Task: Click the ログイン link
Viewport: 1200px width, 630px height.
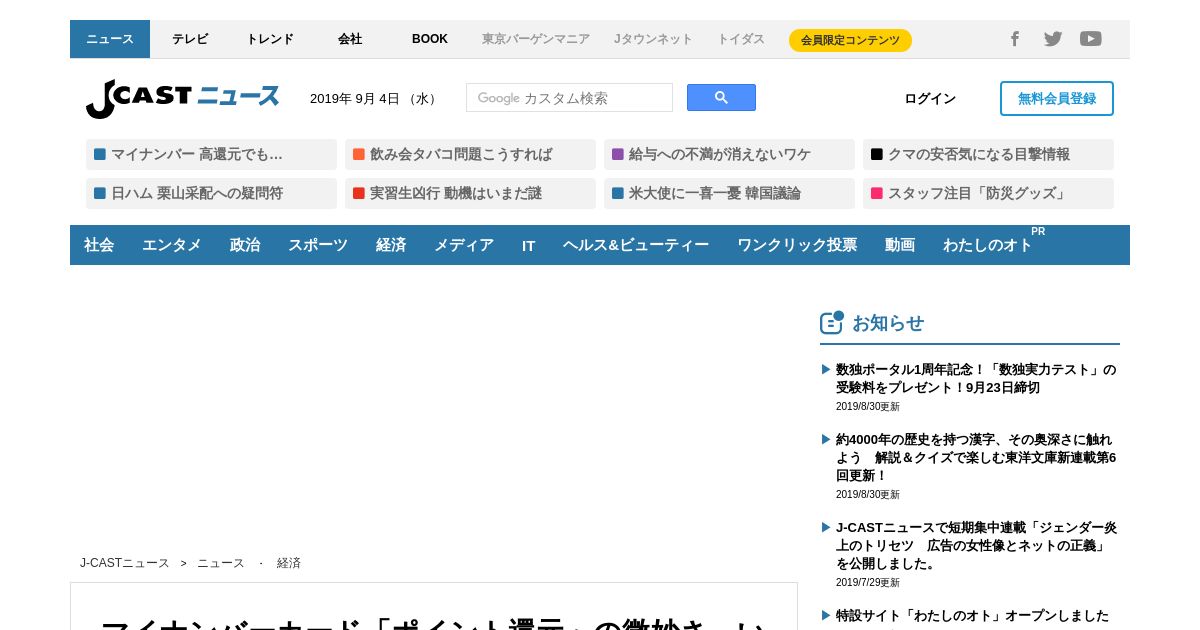Action: [930, 98]
